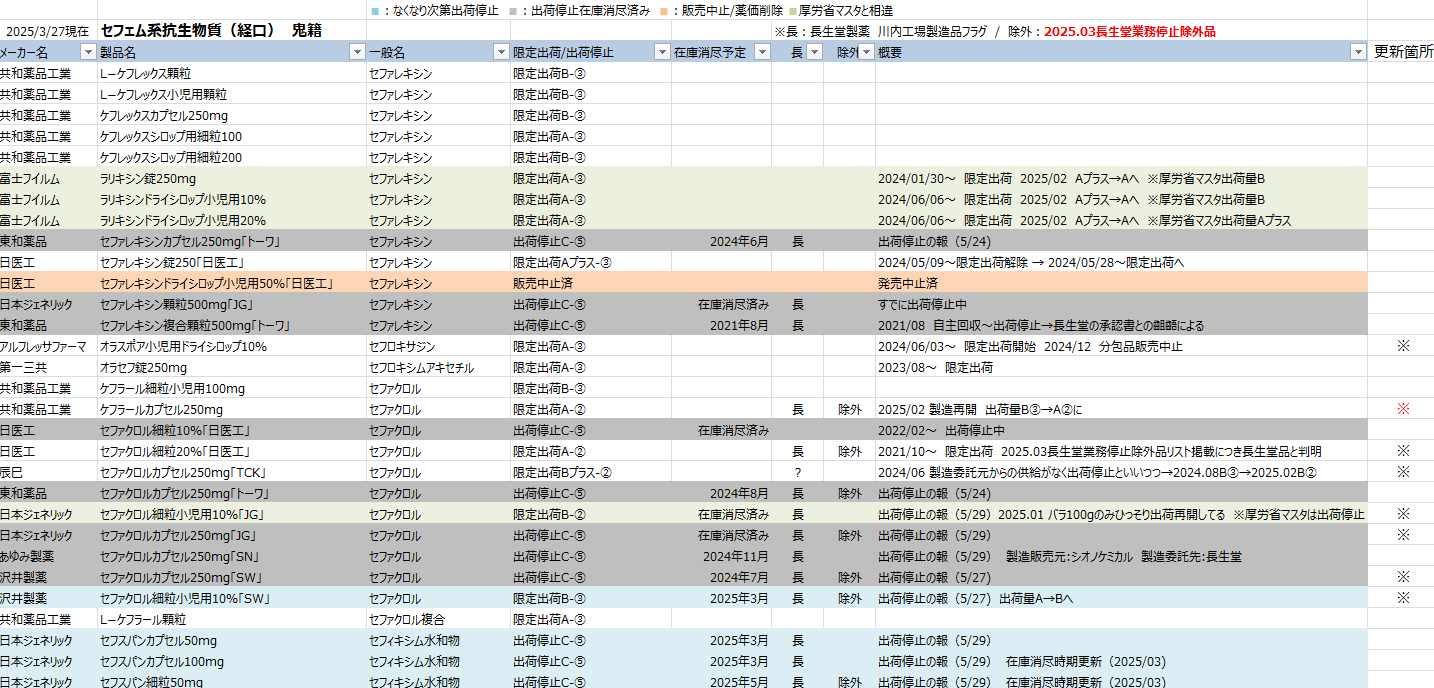Select the ケフラール細粒小児用100mg cell
The height and width of the screenshot is (688, 1434).
tap(232, 388)
